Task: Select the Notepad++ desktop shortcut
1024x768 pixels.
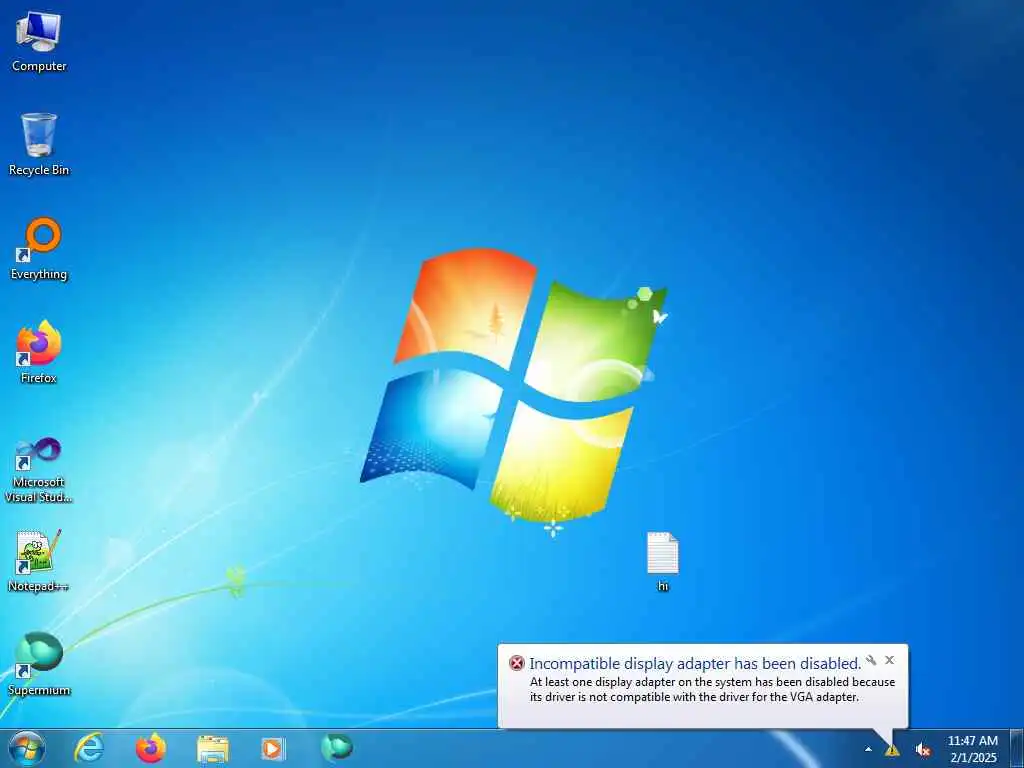Action: click(x=39, y=560)
